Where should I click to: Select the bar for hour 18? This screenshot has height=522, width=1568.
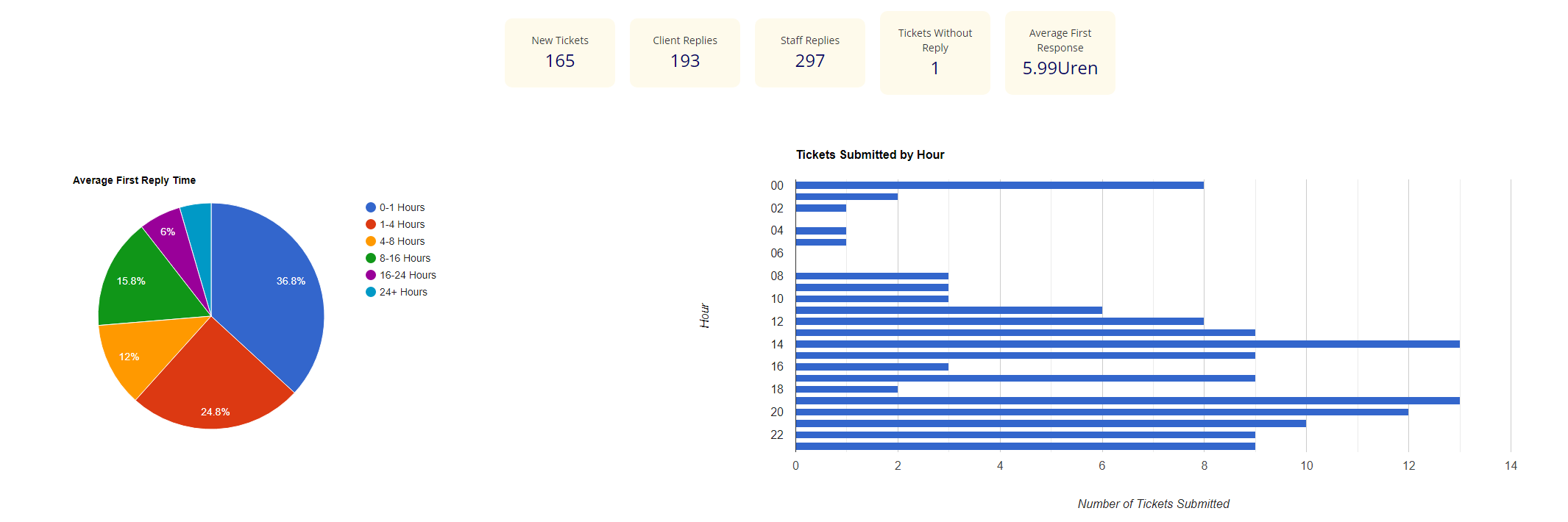pos(846,389)
